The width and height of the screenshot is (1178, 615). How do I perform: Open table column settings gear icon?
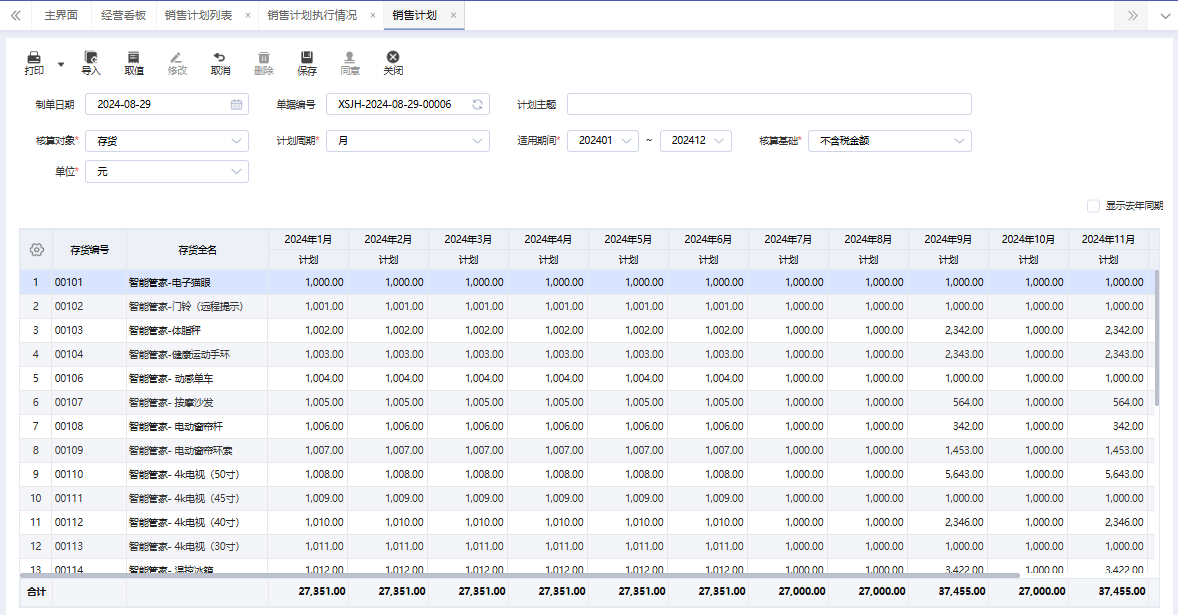(x=37, y=249)
